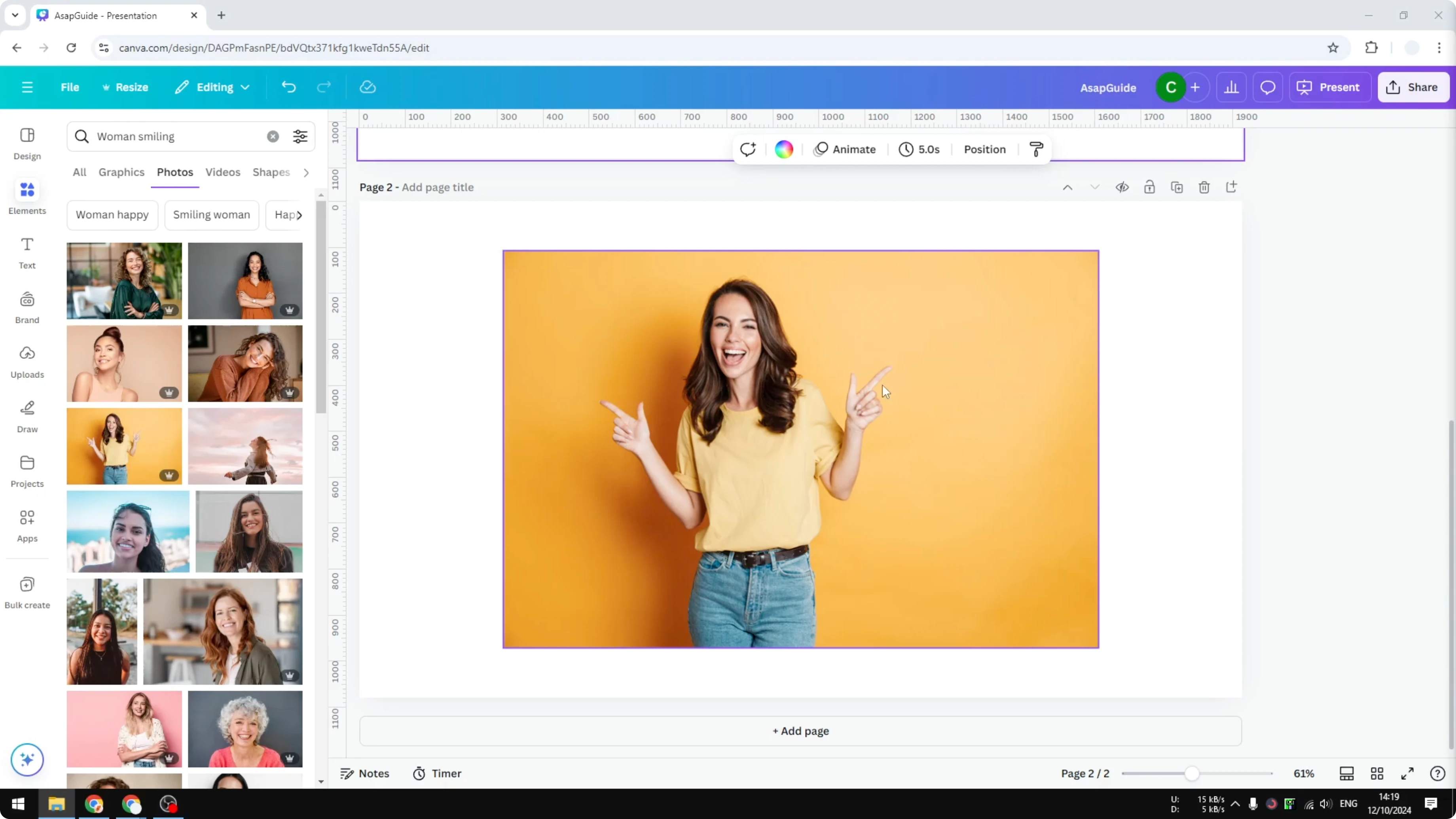Open the Bulk create panel
Viewport: 1456px width, 819px height.
[27, 592]
